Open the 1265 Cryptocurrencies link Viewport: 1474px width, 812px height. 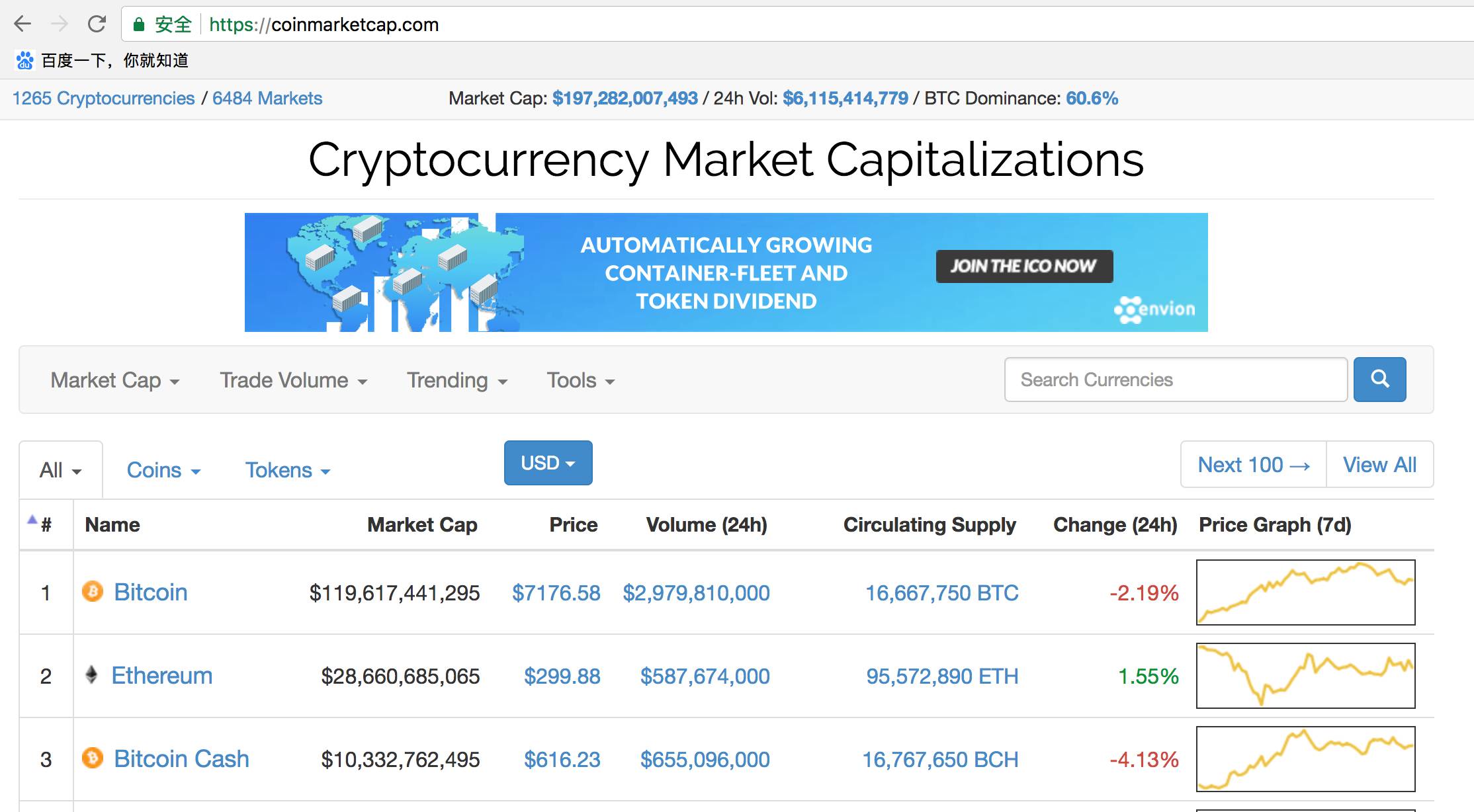pos(103,99)
